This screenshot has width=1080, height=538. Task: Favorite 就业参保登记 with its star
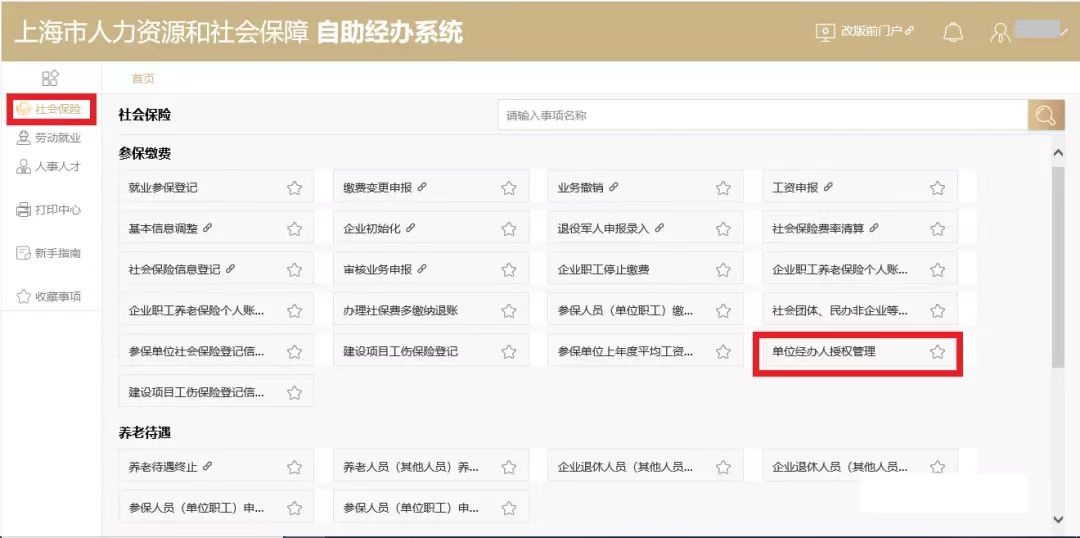[294, 188]
